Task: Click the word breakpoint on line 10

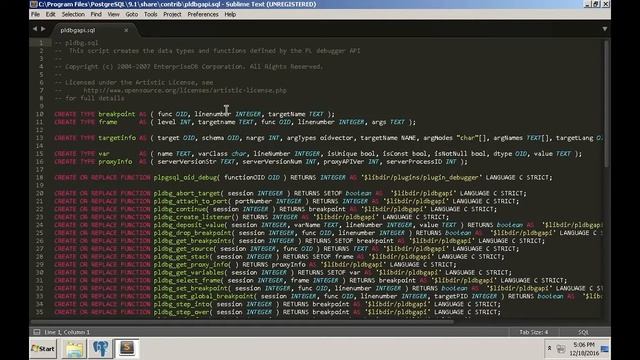Action: click(x=117, y=114)
